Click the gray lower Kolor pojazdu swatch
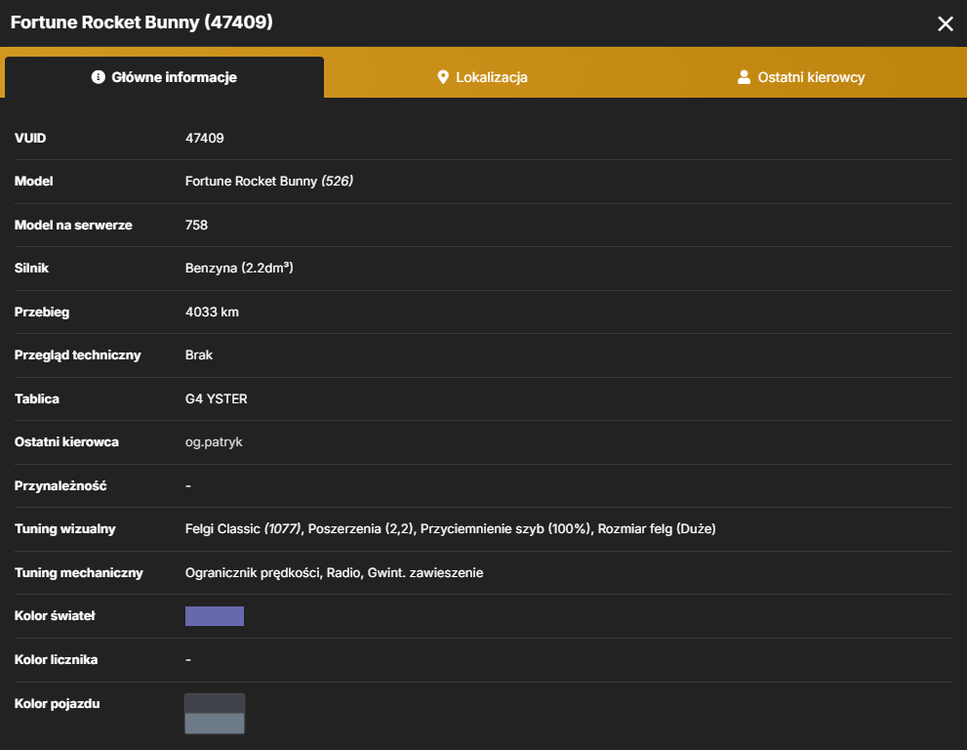Image resolution: width=967 pixels, height=750 pixels. click(215, 723)
